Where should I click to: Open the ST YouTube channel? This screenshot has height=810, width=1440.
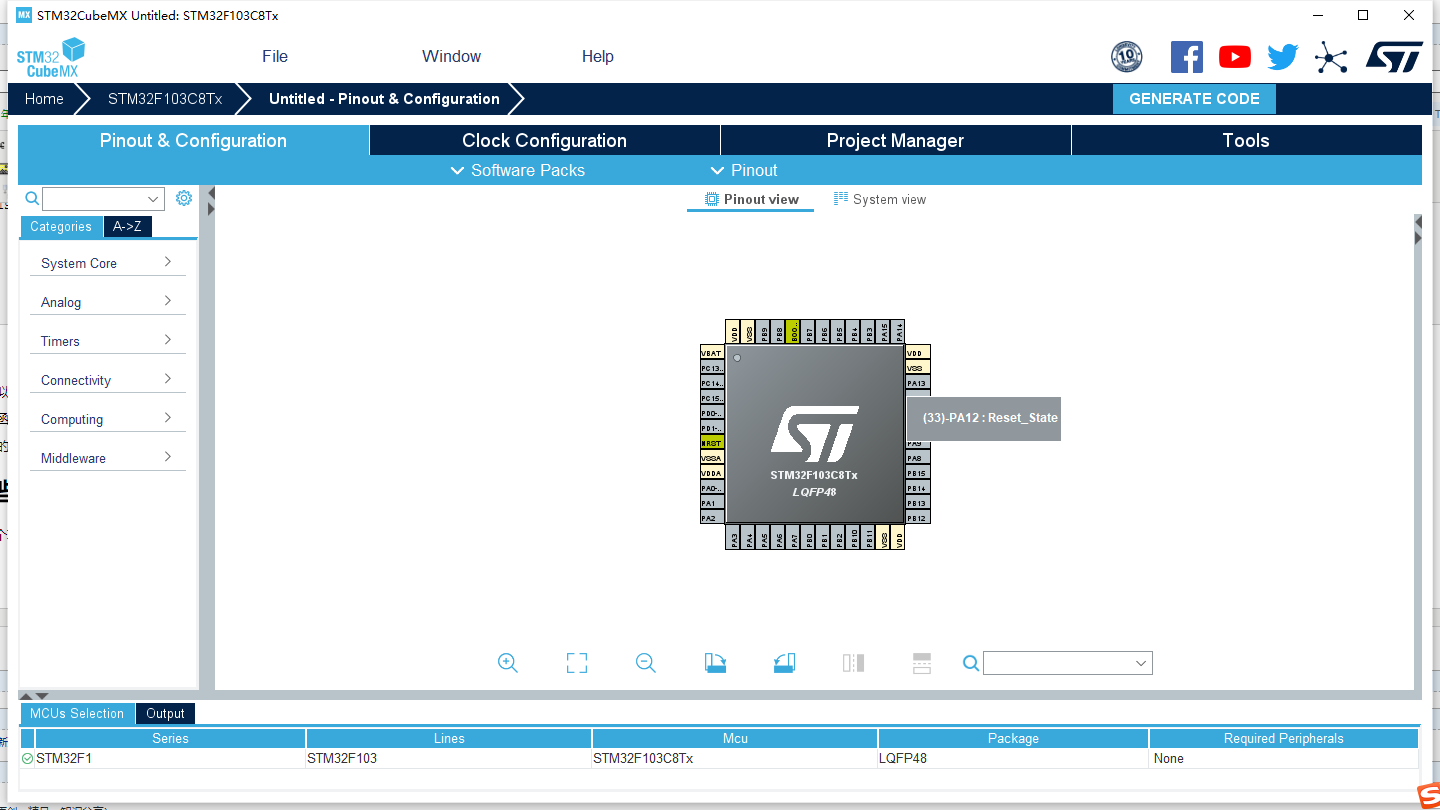1235,57
